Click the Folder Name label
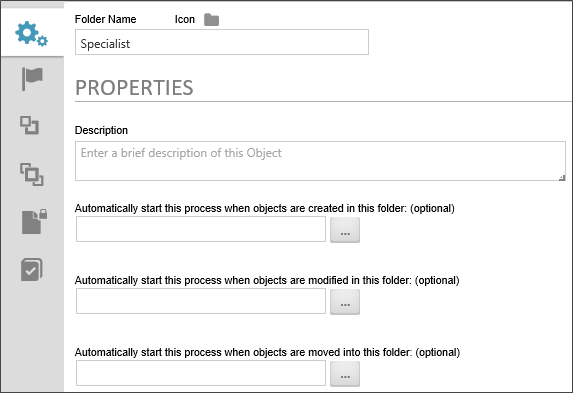Viewport: 573px width, 393px height. 106,19
